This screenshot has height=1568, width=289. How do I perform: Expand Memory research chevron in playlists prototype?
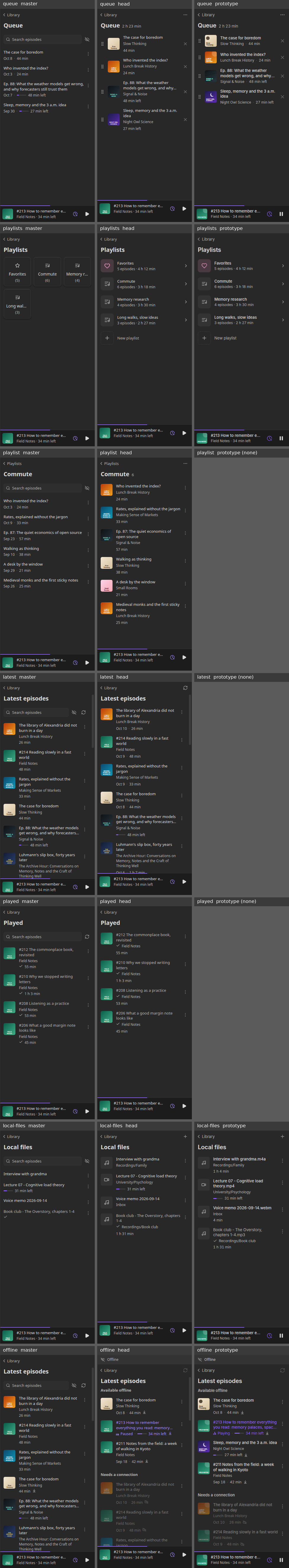[282, 302]
